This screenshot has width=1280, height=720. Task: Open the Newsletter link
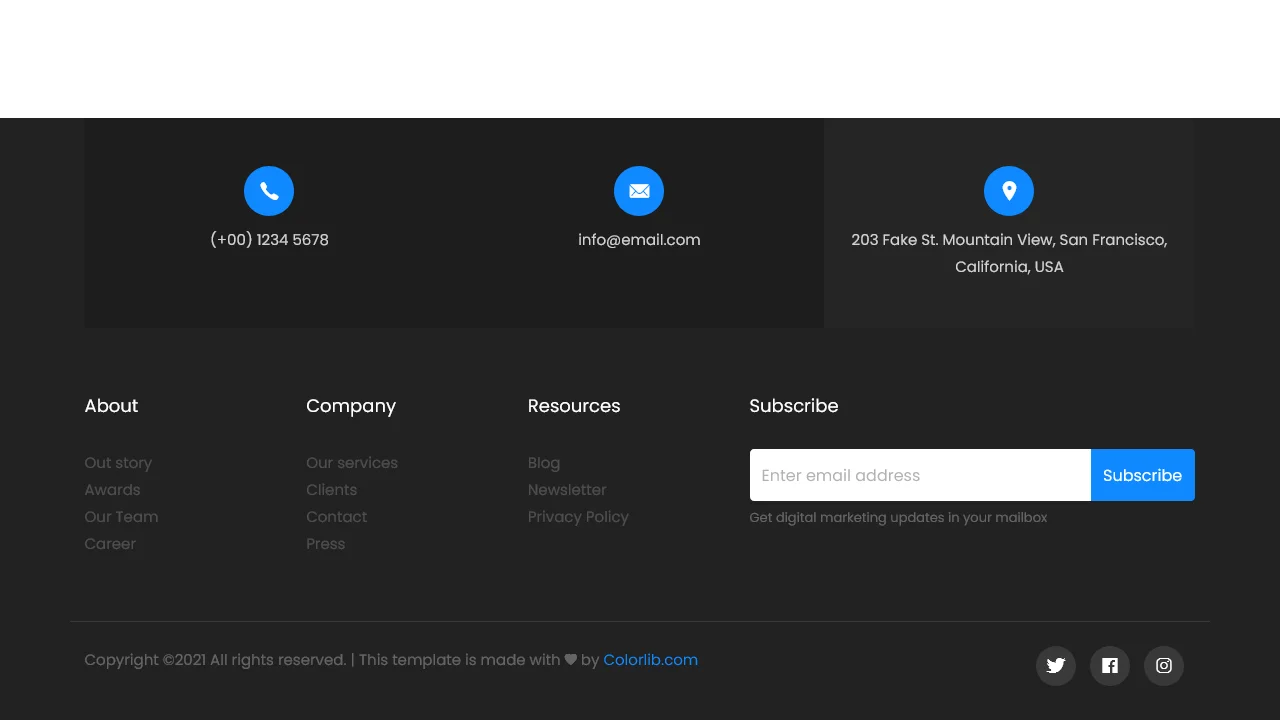pos(567,490)
